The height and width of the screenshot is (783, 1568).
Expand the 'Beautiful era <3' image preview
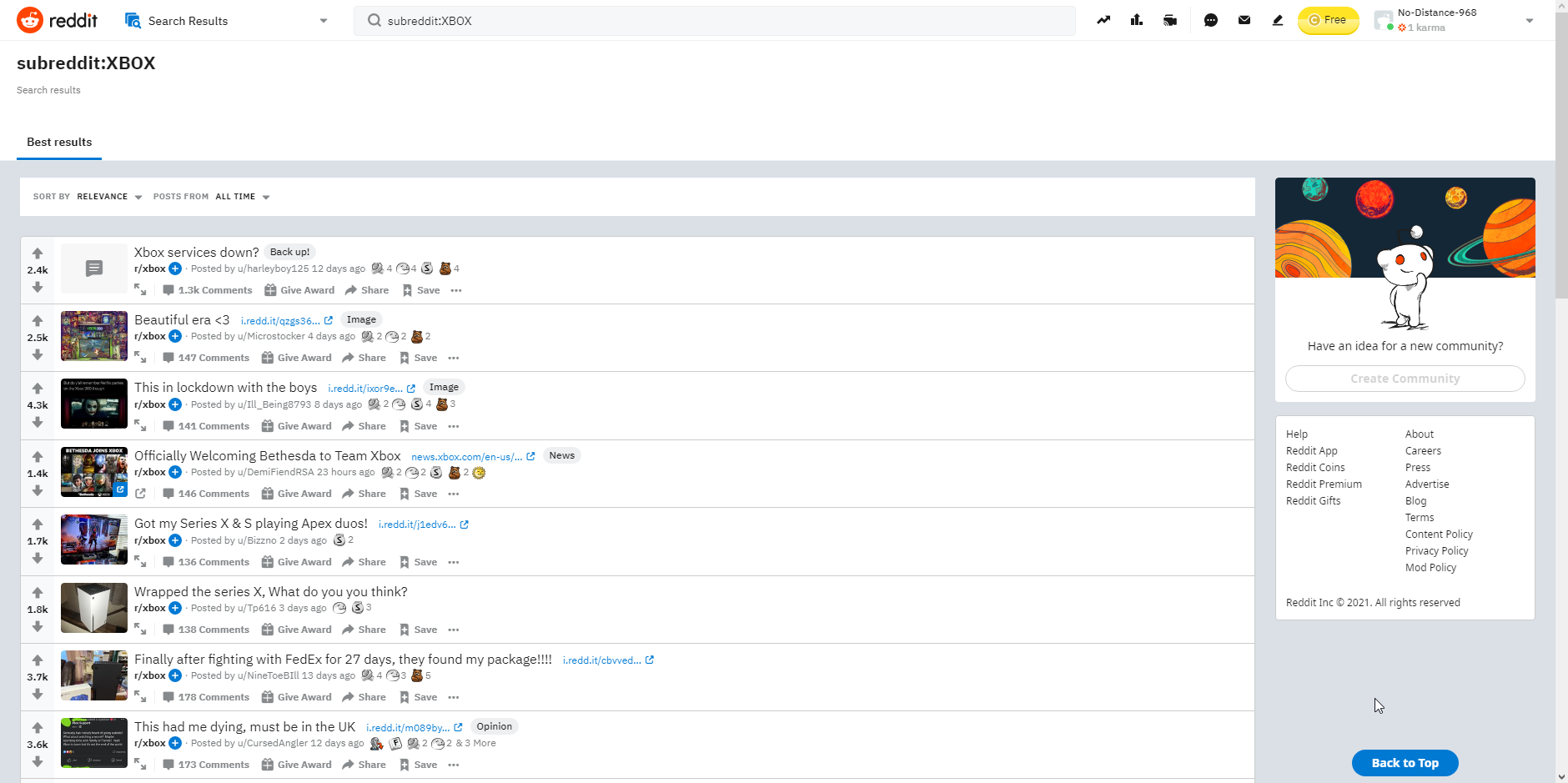coord(140,357)
